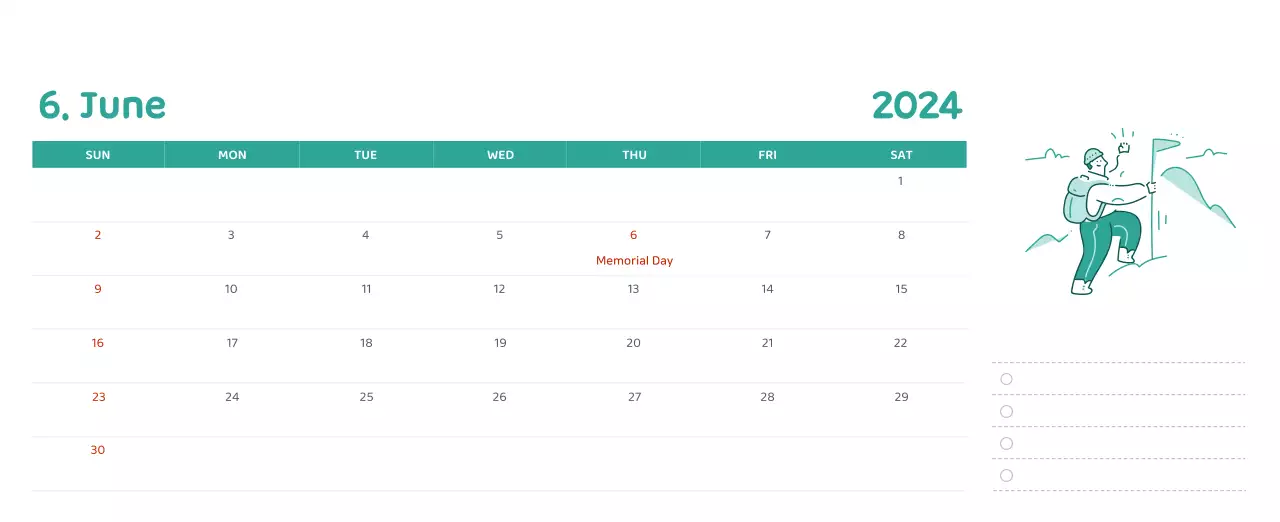Open the Memorial Day event label

634,261
